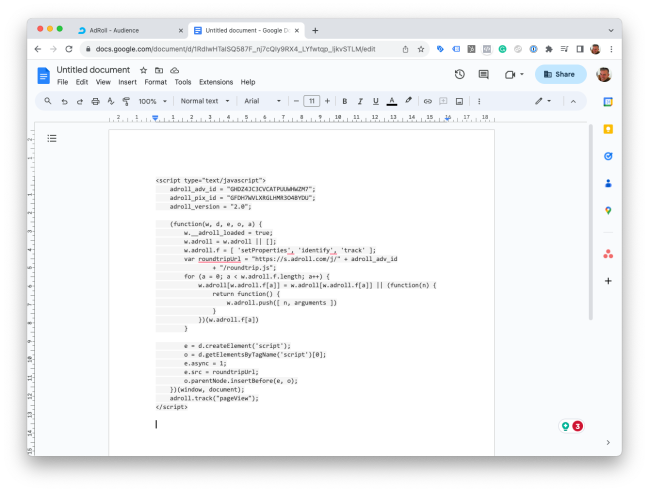Viewport: 649px width, 492px height.
Task: Click the font size input field
Action: point(312,101)
